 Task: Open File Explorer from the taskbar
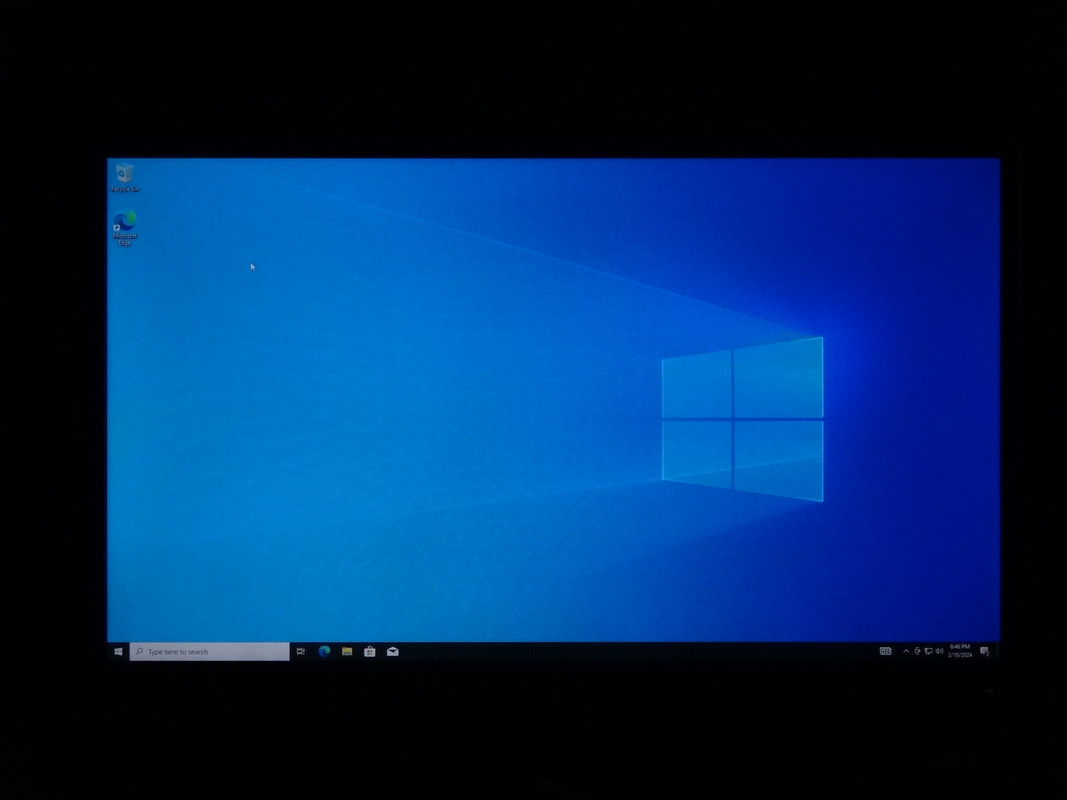coord(347,652)
